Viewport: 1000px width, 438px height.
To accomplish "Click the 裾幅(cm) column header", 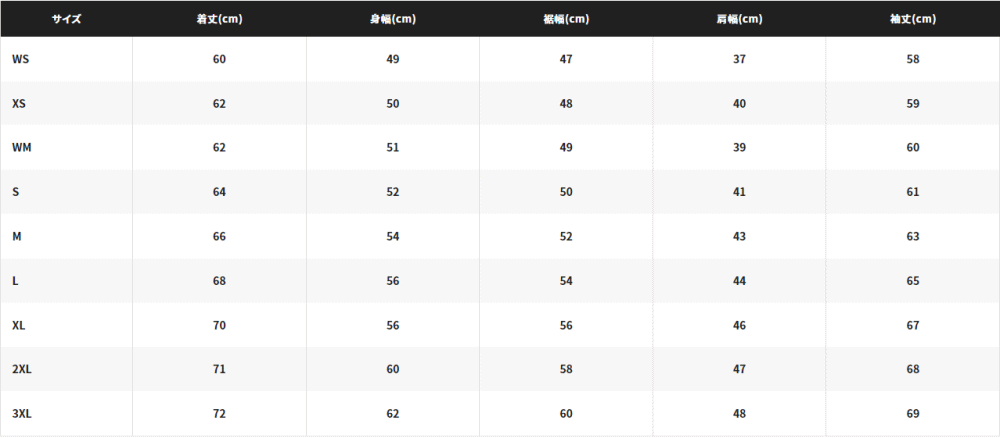I will 566,19.
